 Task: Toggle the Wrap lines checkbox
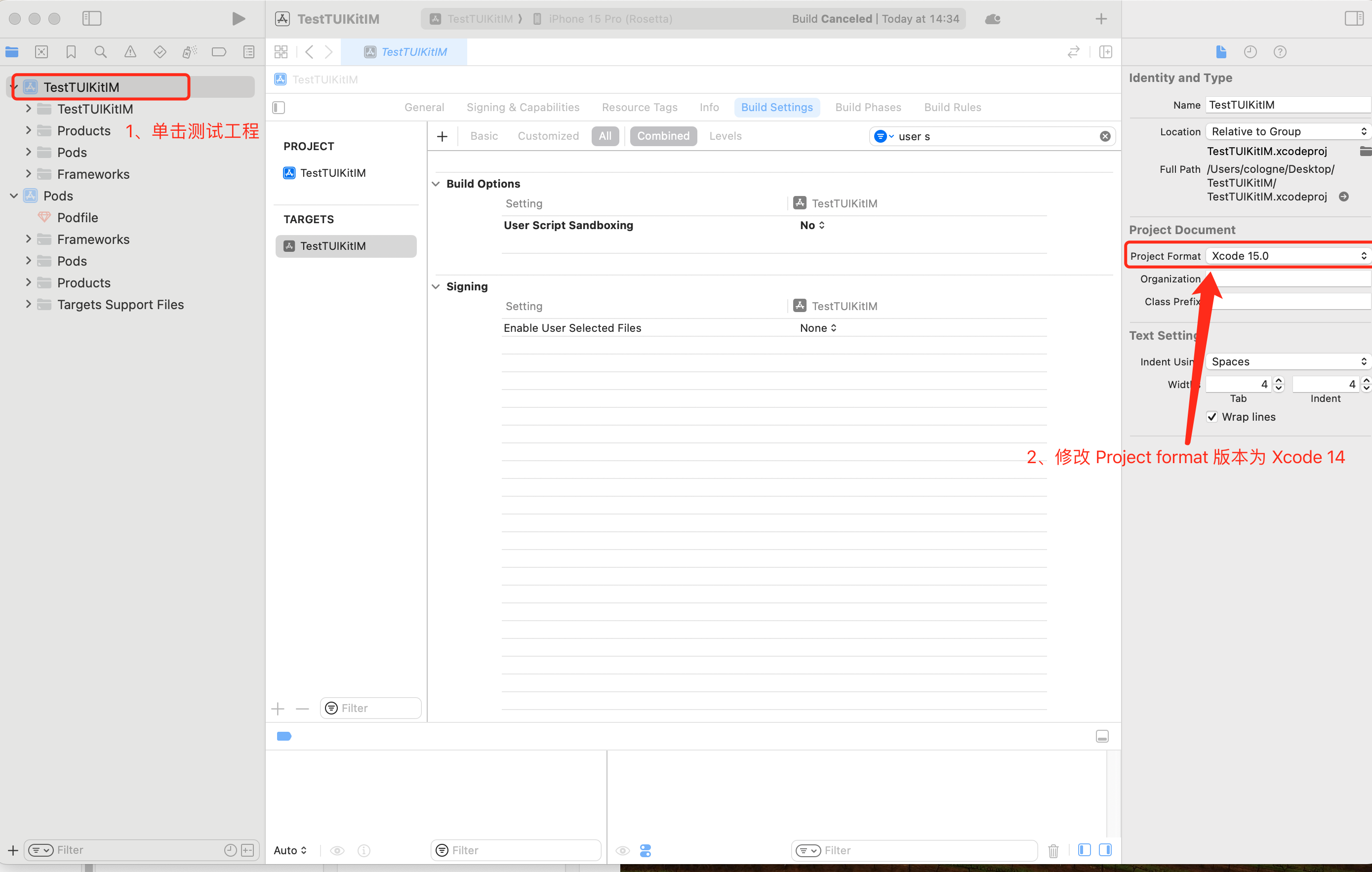click(1212, 417)
